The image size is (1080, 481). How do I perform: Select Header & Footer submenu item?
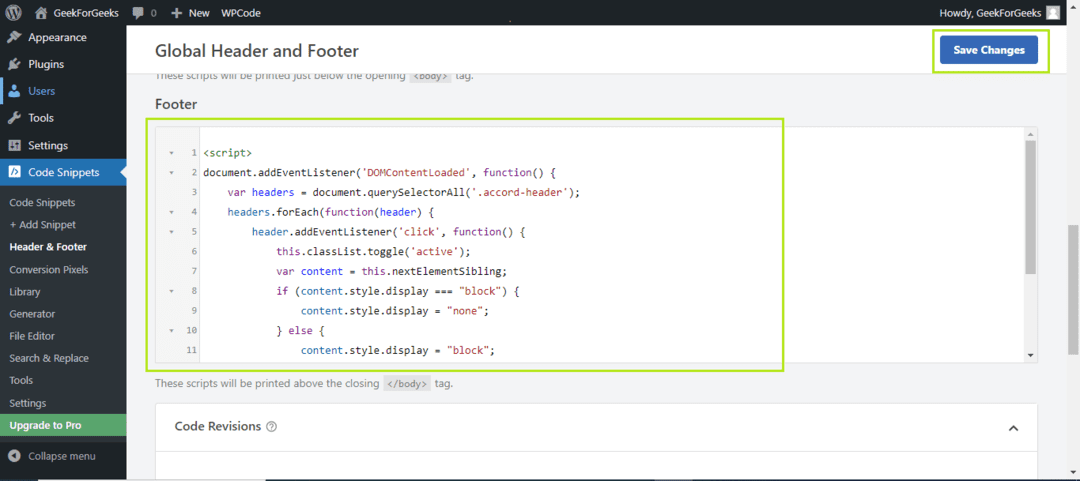(x=48, y=247)
